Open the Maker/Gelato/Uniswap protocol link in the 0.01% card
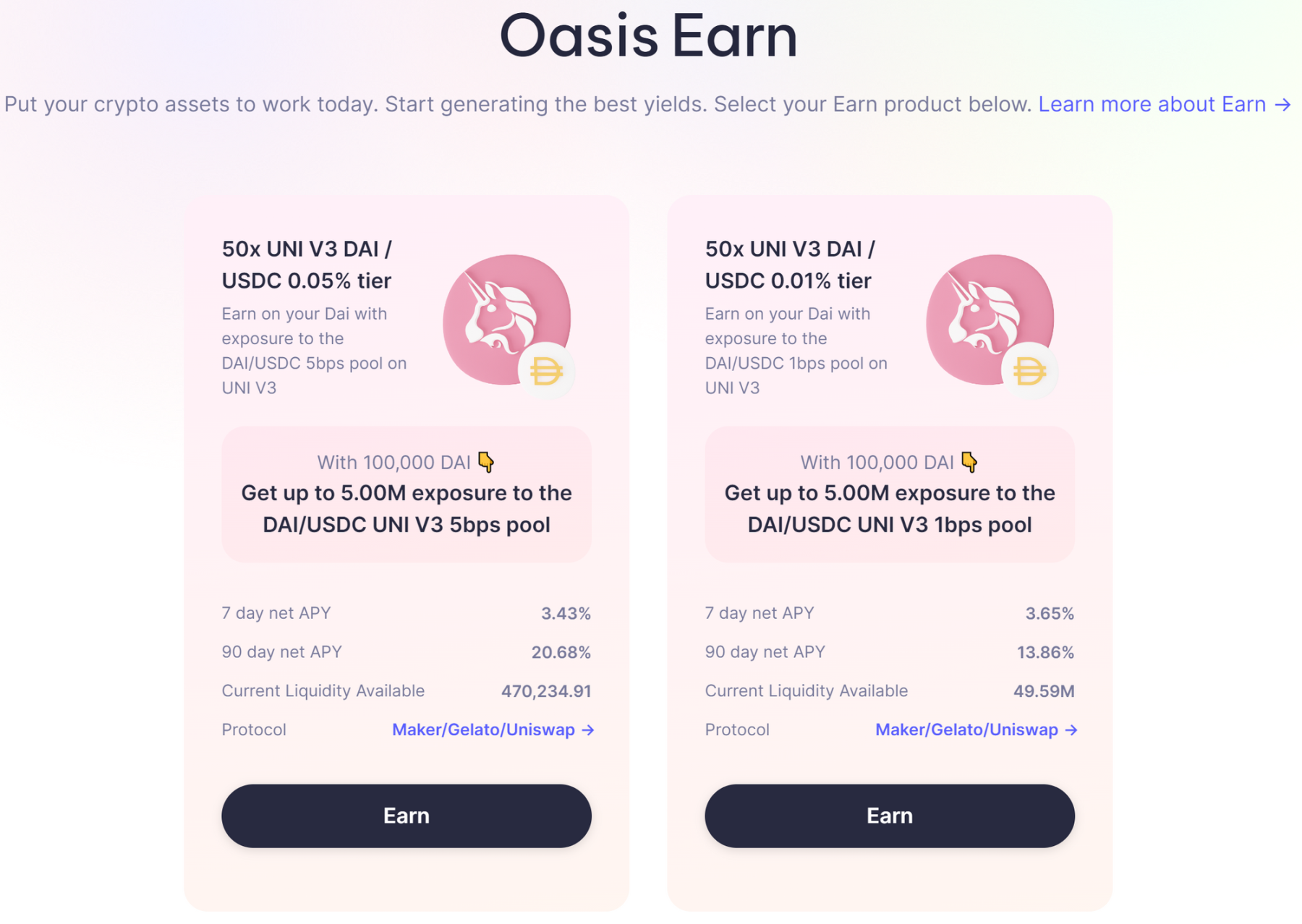 coord(976,730)
